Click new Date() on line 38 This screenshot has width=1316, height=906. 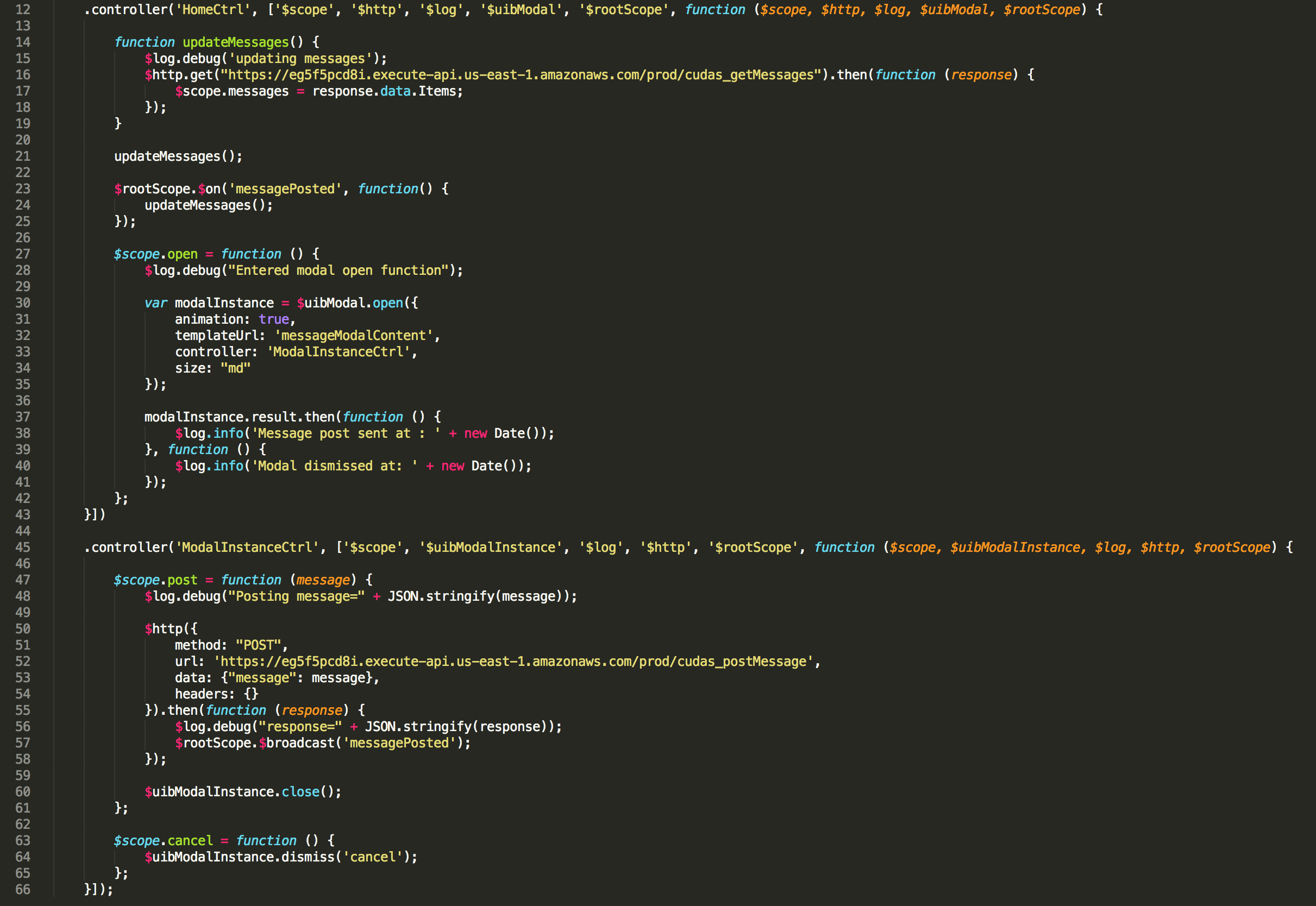pyautogui.click(x=505, y=433)
